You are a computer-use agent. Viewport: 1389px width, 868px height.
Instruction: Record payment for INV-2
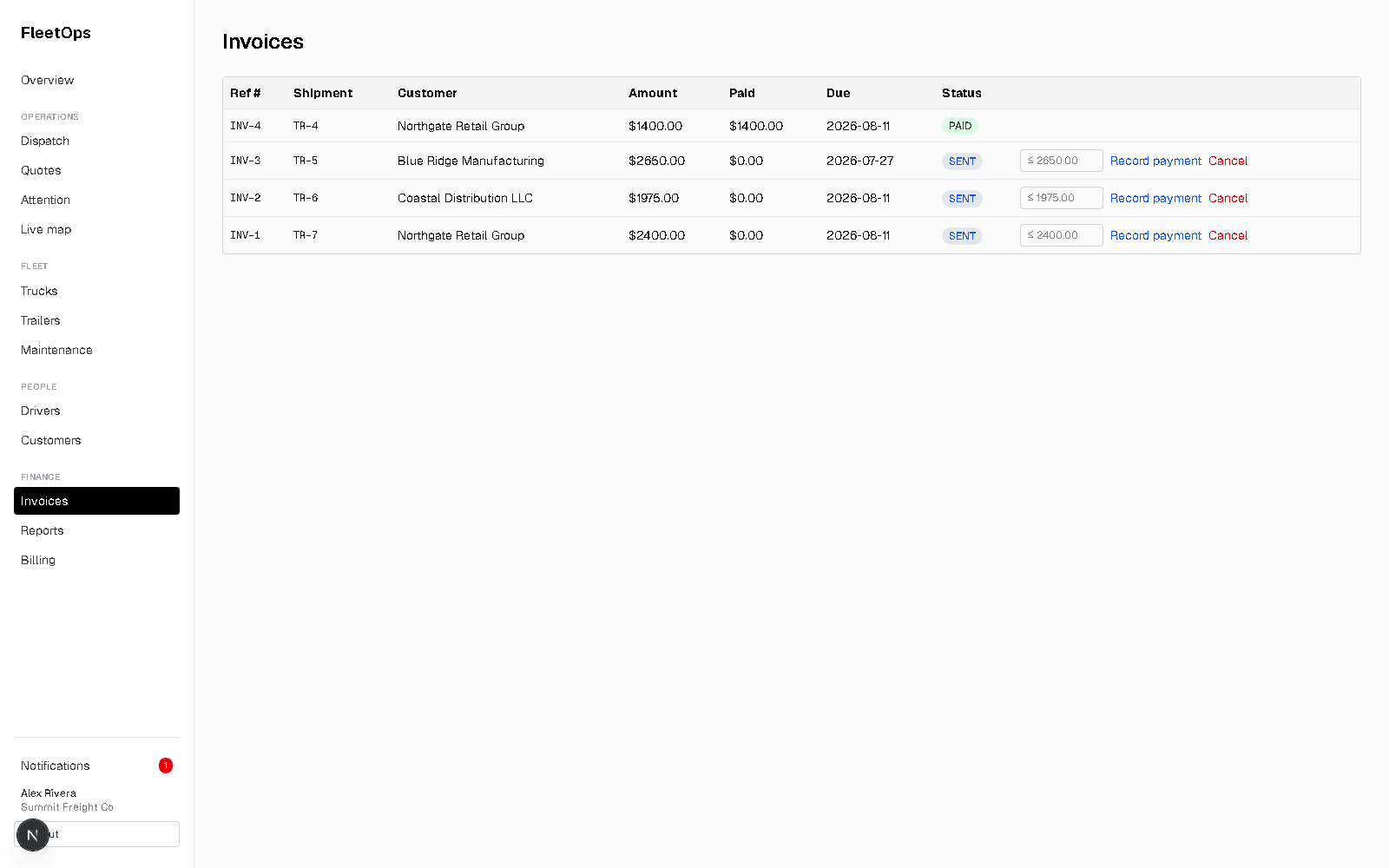[1155, 198]
